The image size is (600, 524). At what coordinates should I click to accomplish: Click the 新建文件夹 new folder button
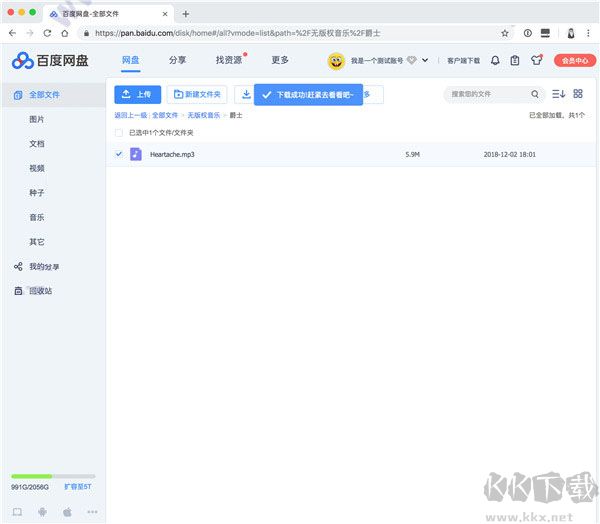click(x=198, y=94)
